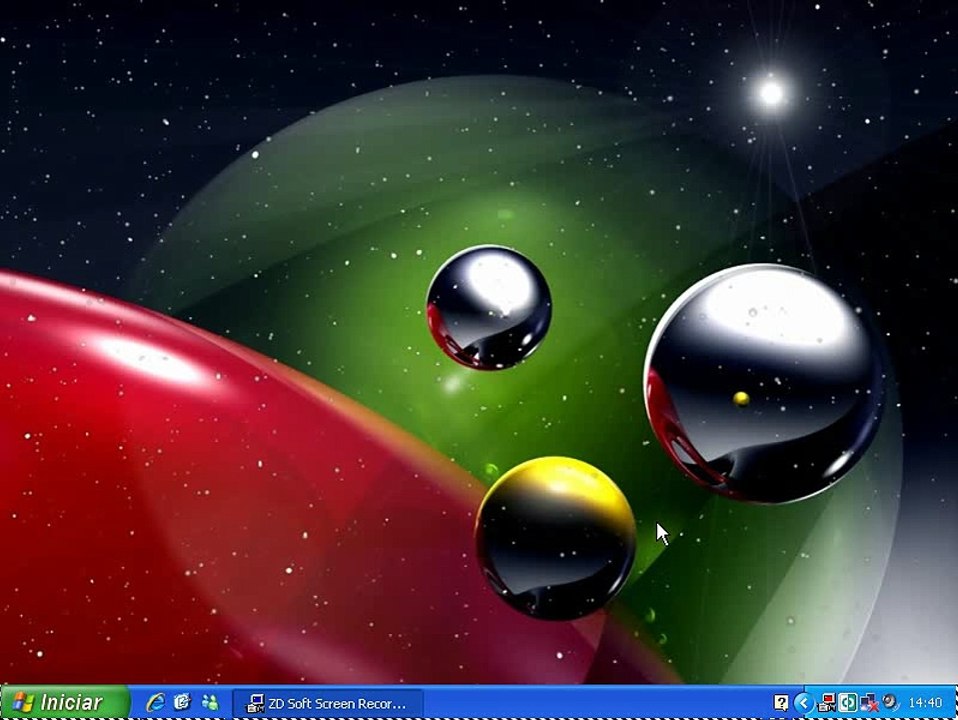Click the green tray icon next to the recorder

point(847,703)
